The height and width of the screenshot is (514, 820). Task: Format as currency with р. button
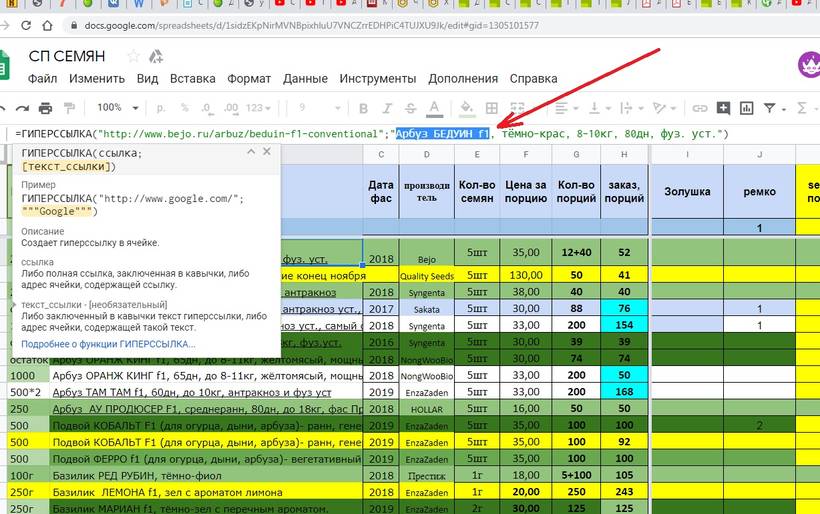pyautogui.click(x=161, y=108)
